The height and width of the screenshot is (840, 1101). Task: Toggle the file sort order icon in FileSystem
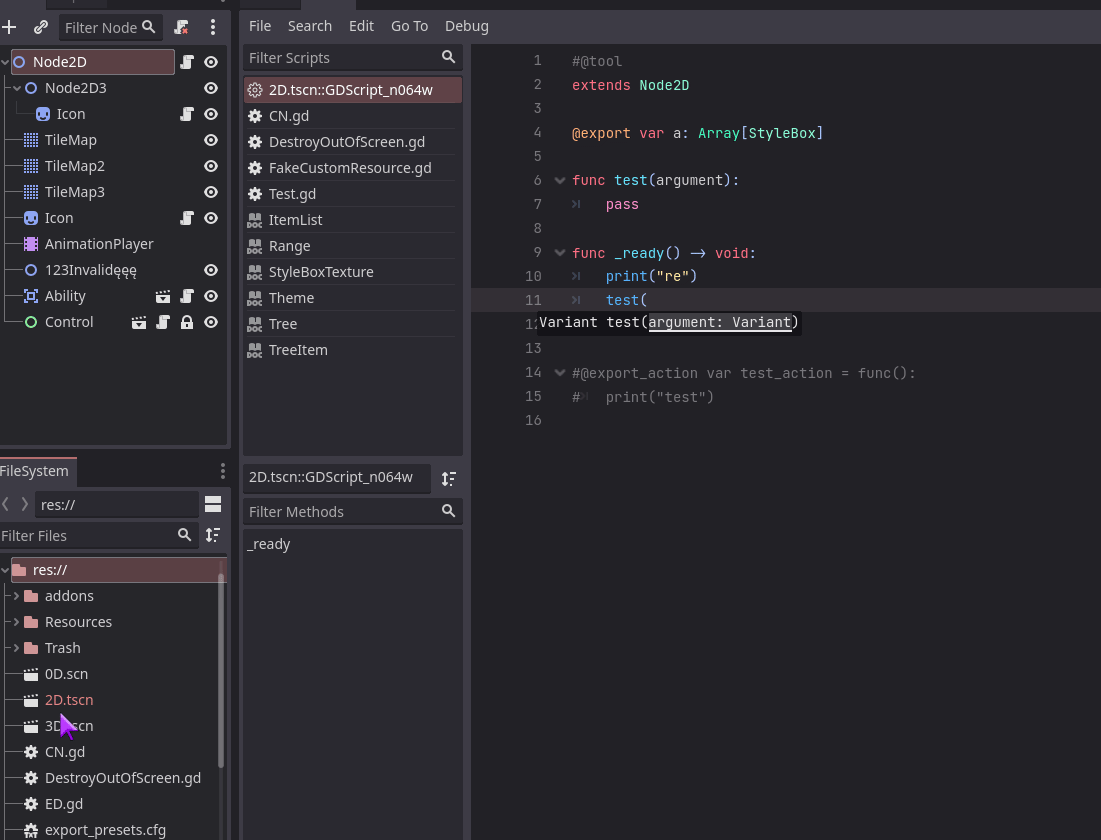(213, 535)
